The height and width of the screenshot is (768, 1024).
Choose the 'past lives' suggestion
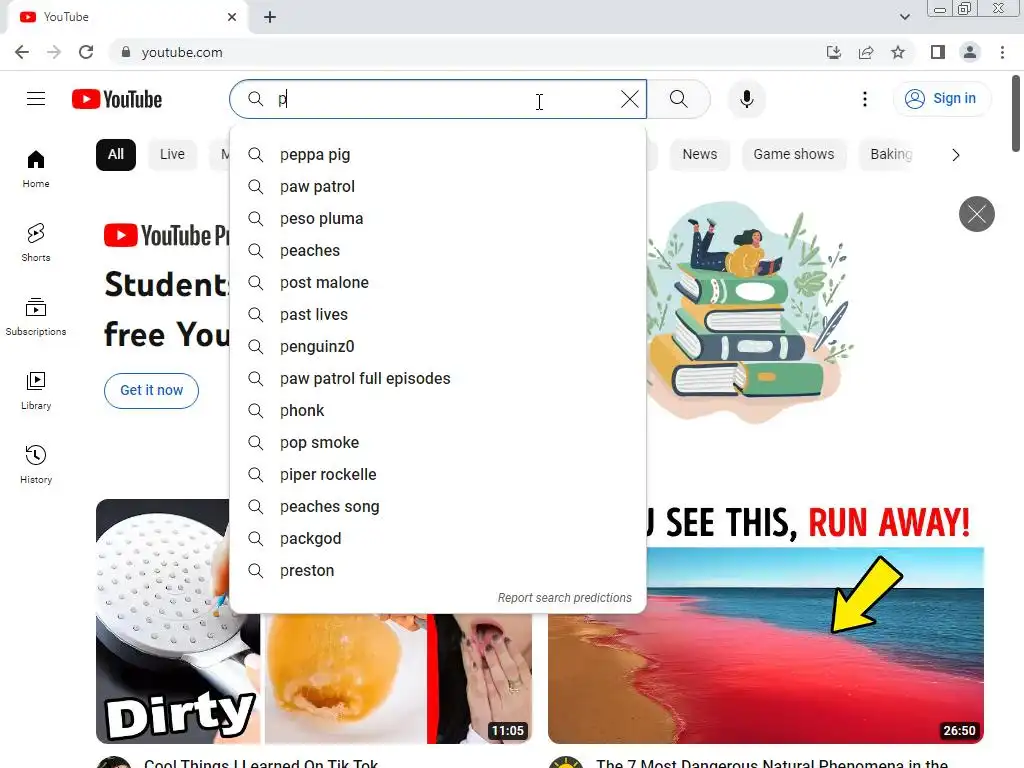click(x=438, y=315)
